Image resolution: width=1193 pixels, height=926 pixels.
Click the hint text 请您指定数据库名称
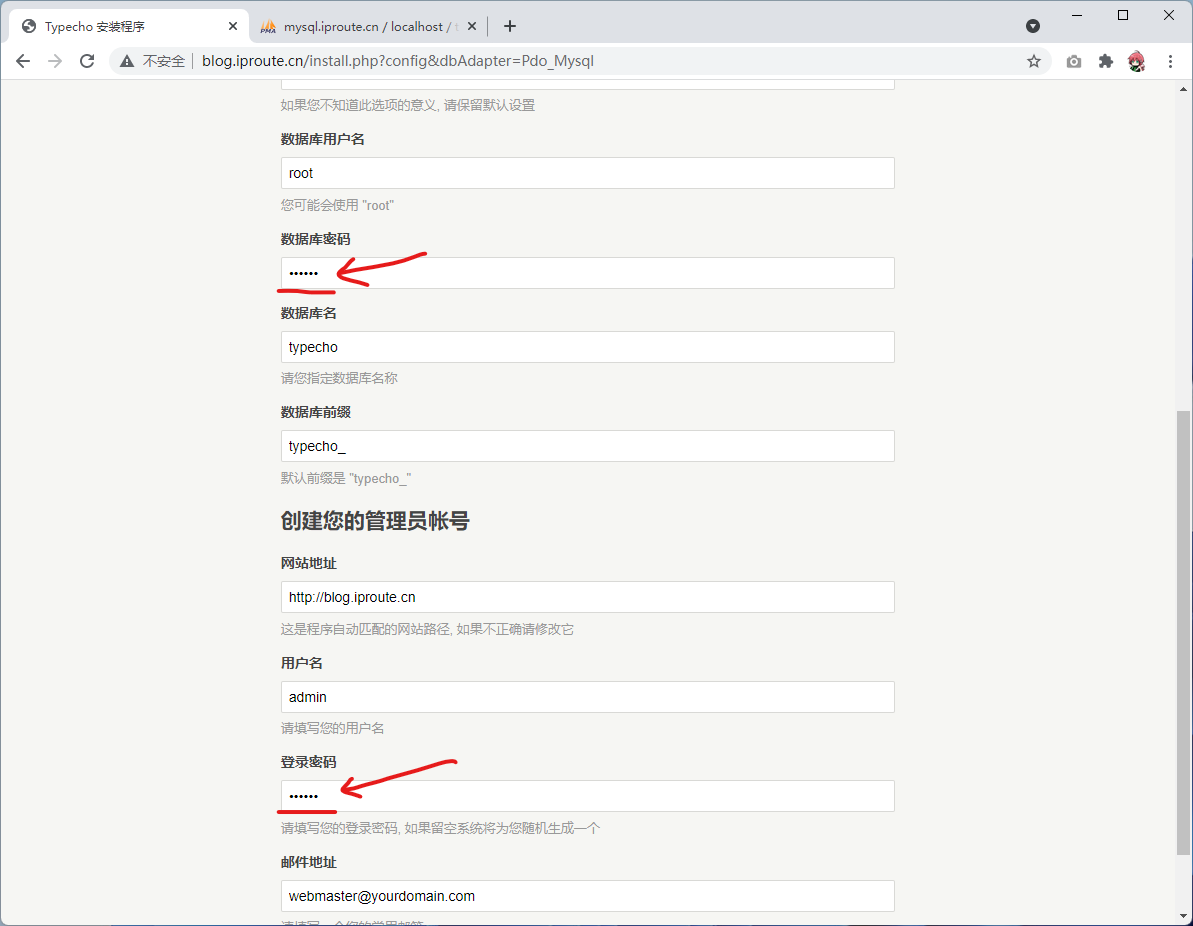339,378
